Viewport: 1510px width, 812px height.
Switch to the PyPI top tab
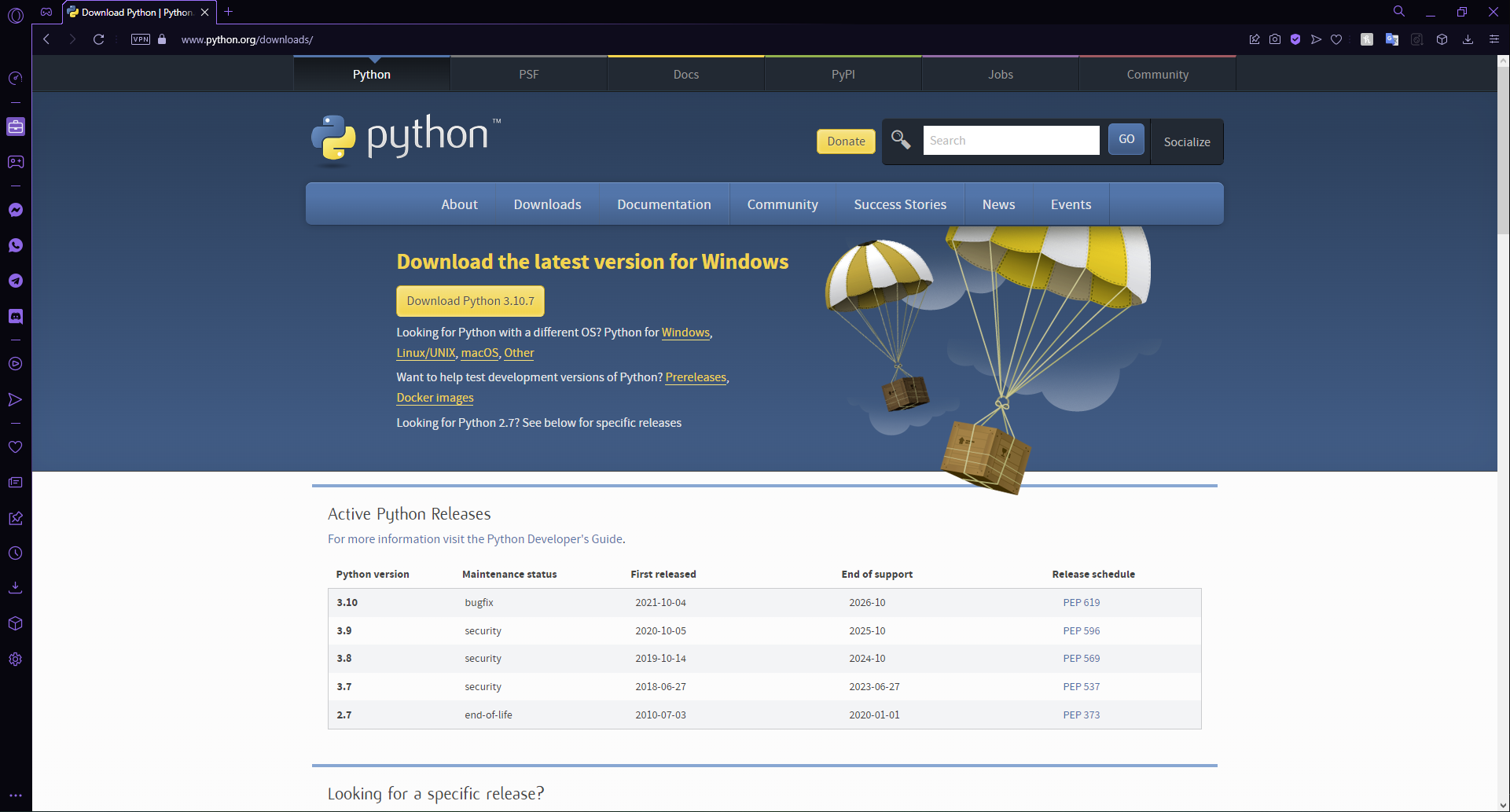click(x=843, y=74)
